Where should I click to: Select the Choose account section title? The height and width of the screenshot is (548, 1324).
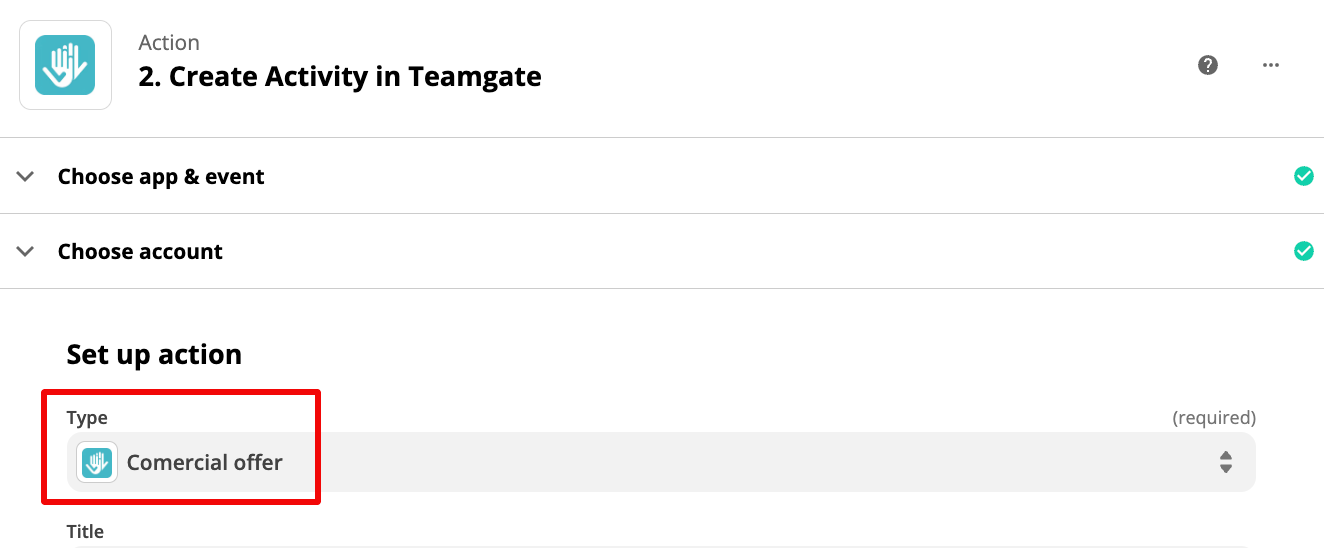140,252
